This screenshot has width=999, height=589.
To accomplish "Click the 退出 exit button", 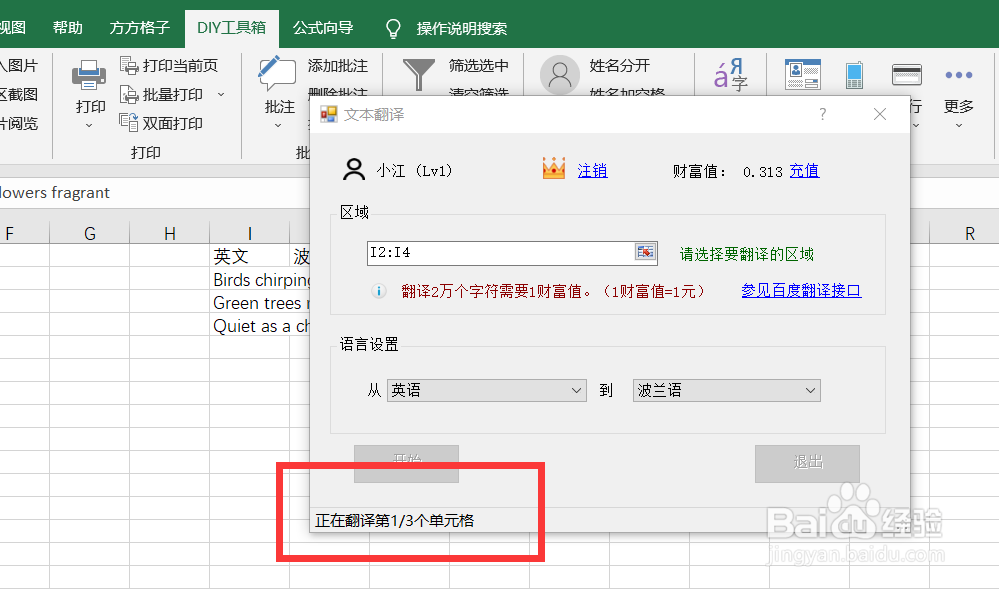I will click(x=806, y=464).
